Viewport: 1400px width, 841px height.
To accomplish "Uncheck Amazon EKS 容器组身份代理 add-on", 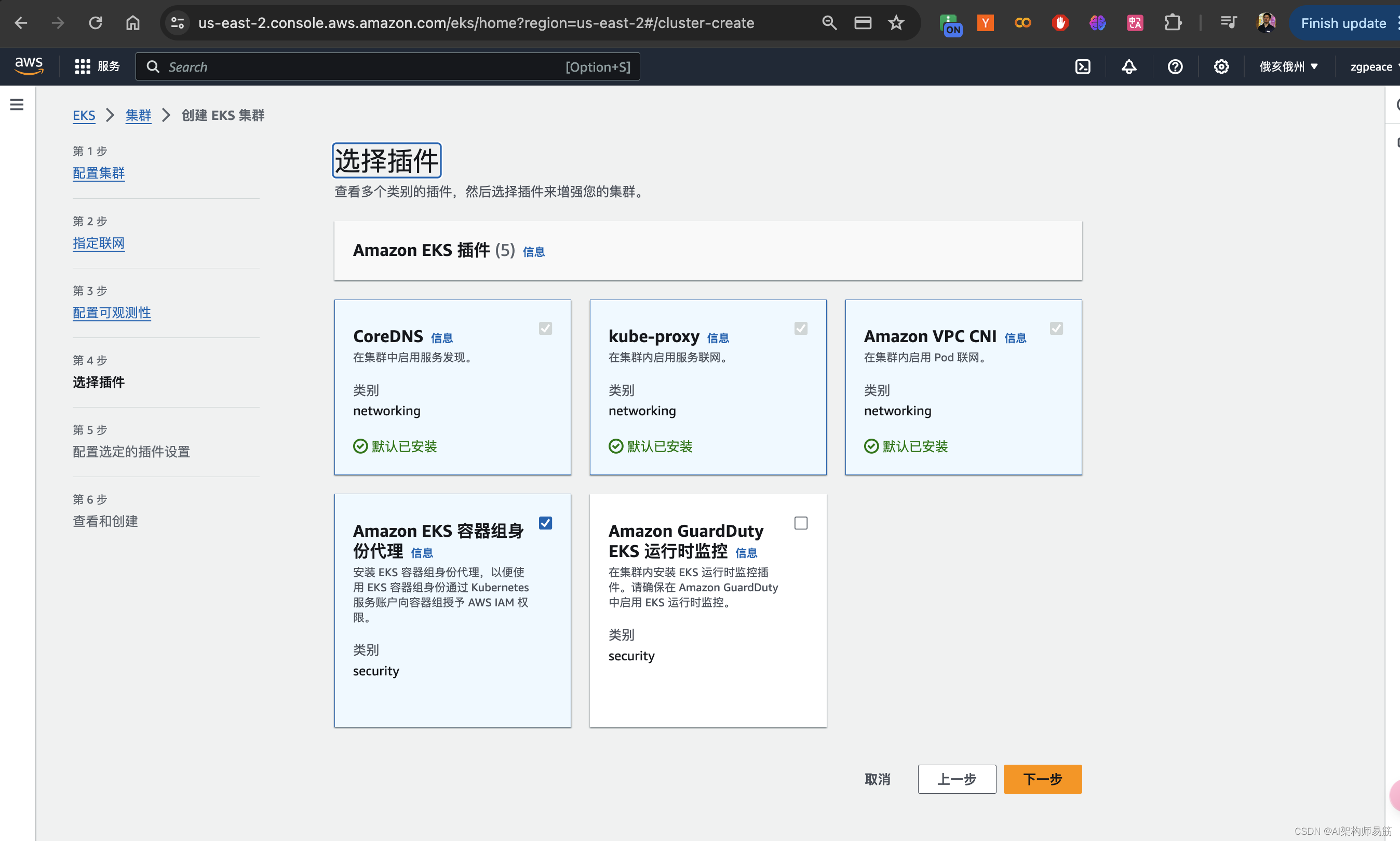I will tap(545, 522).
